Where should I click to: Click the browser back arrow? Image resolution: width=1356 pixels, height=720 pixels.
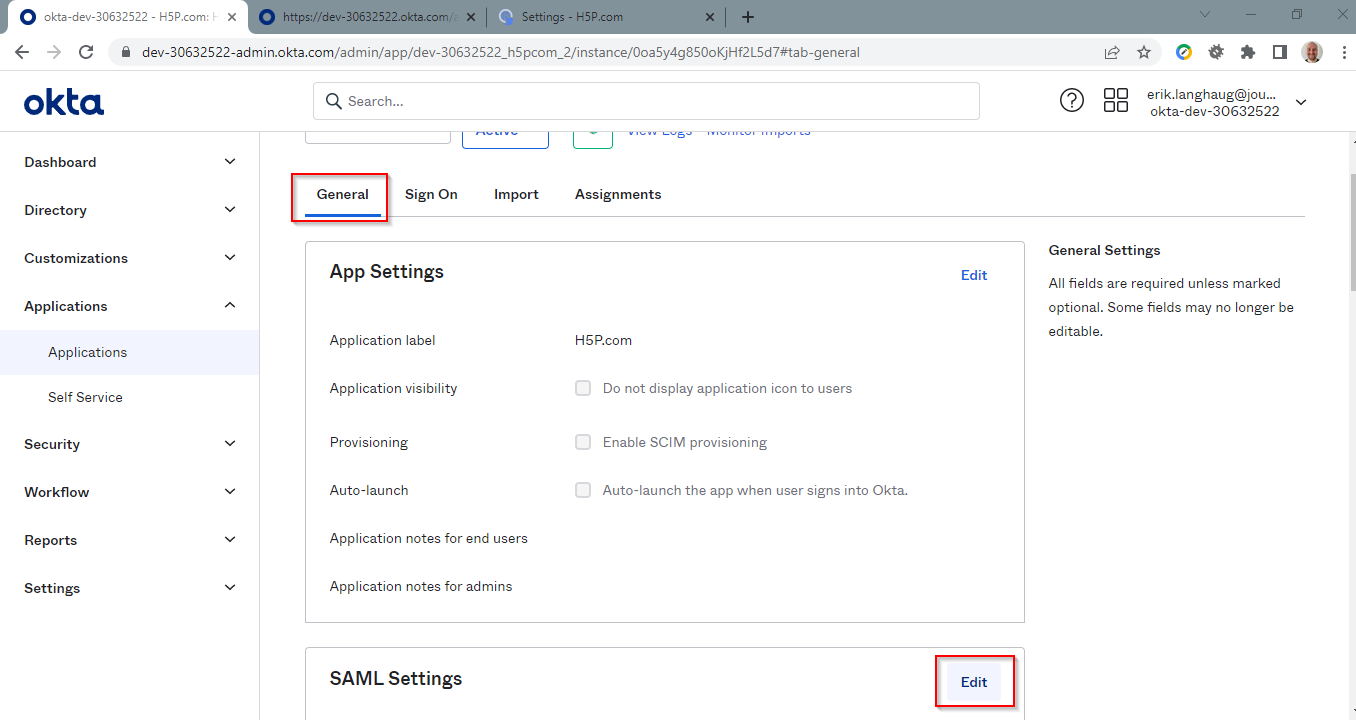point(22,52)
